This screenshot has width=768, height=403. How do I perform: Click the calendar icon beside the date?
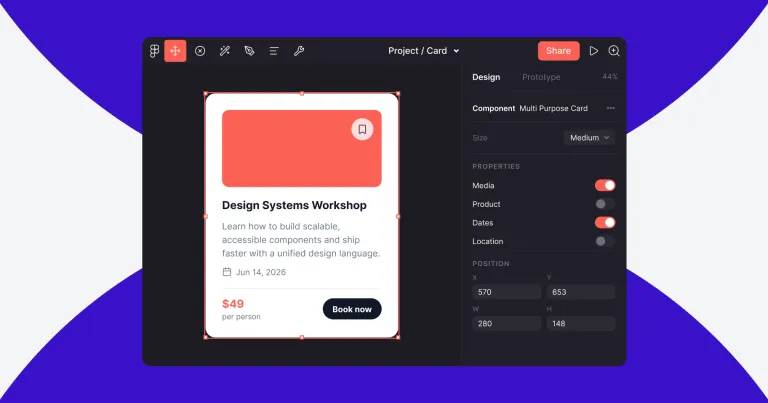(227, 272)
